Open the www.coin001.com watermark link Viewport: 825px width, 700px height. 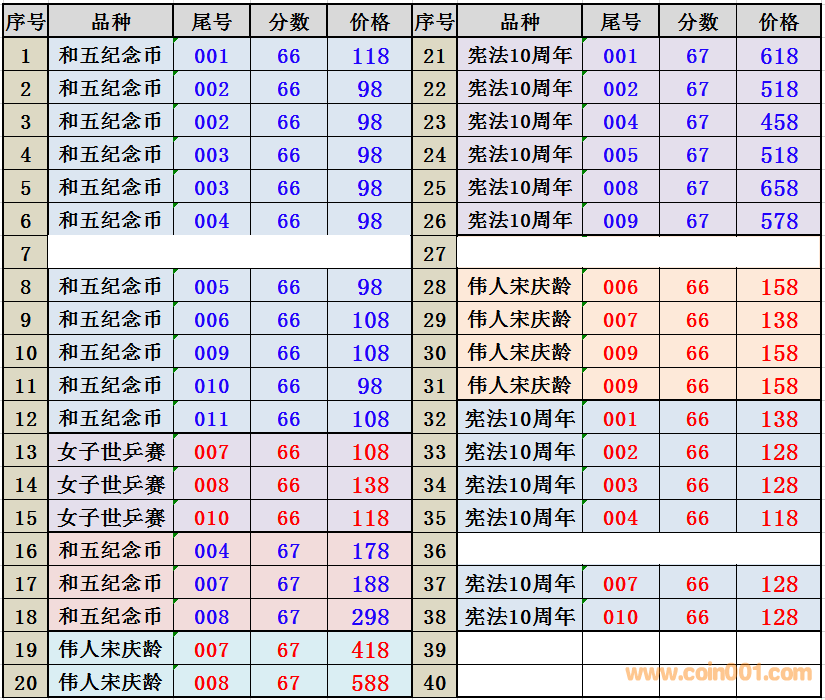tap(718, 674)
